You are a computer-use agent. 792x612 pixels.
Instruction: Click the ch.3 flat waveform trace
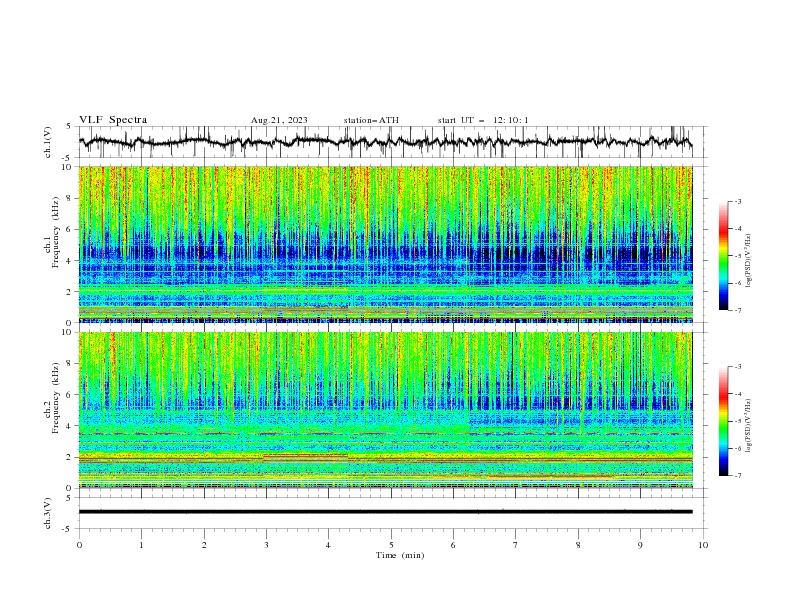point(385,512)
